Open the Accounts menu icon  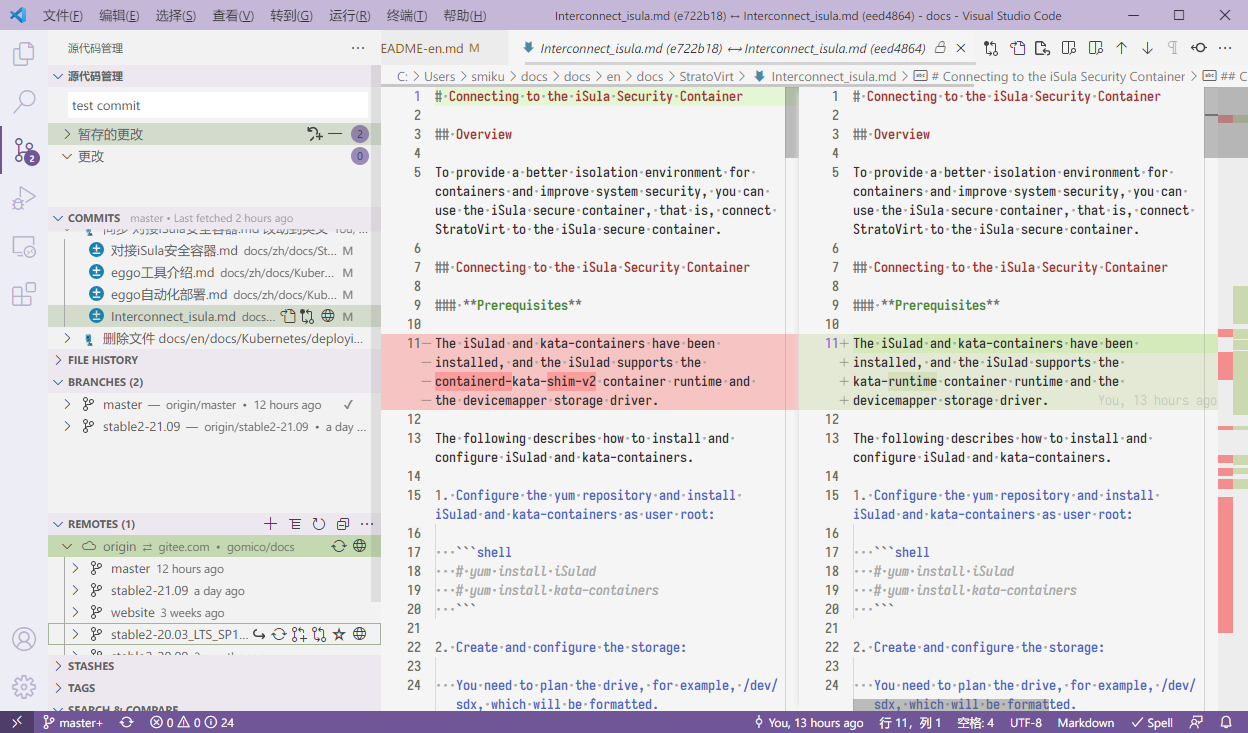[x=24, y=639]
